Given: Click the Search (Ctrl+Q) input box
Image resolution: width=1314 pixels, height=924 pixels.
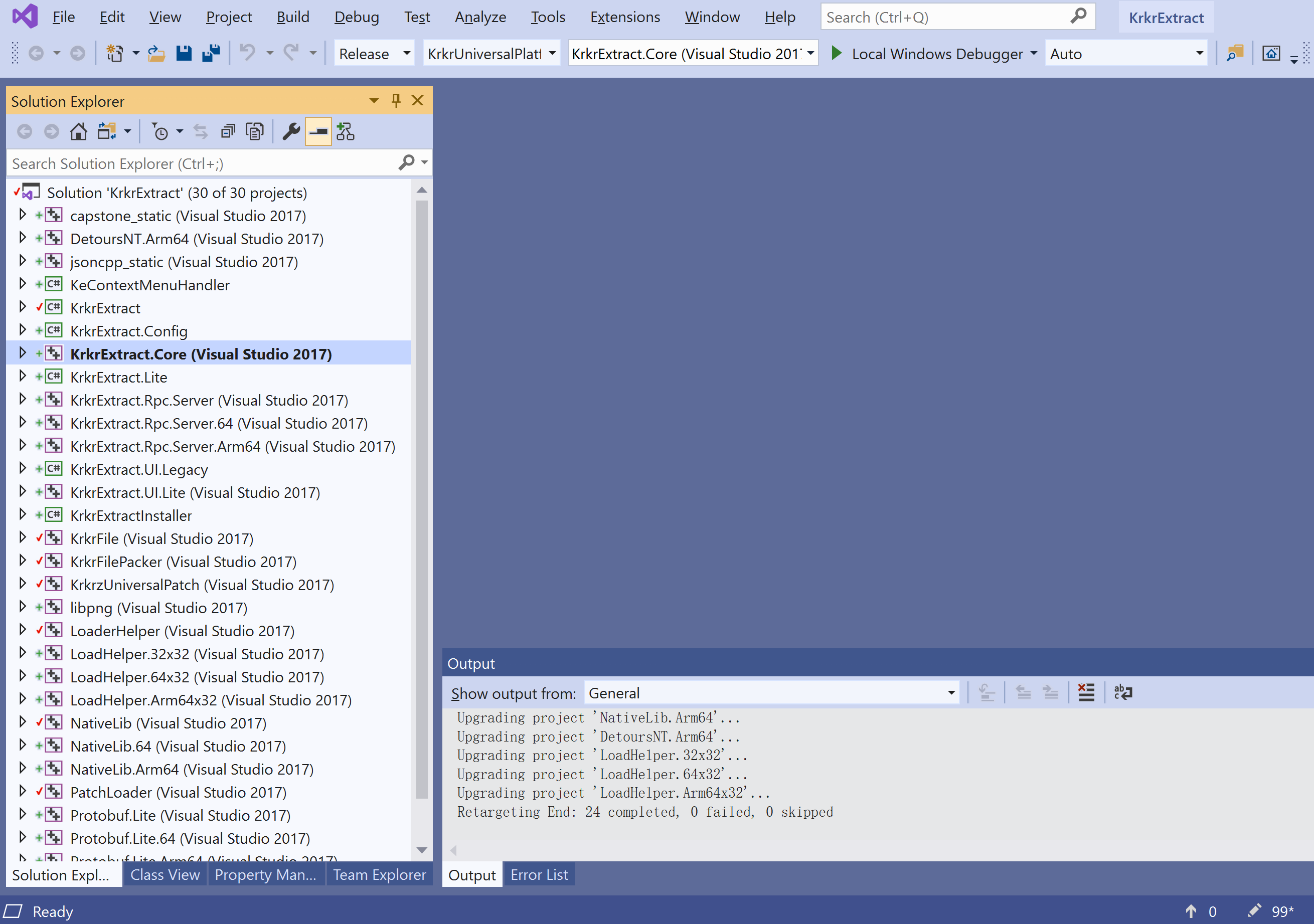Looking at the screenshot, I should [x=945, y=17].
